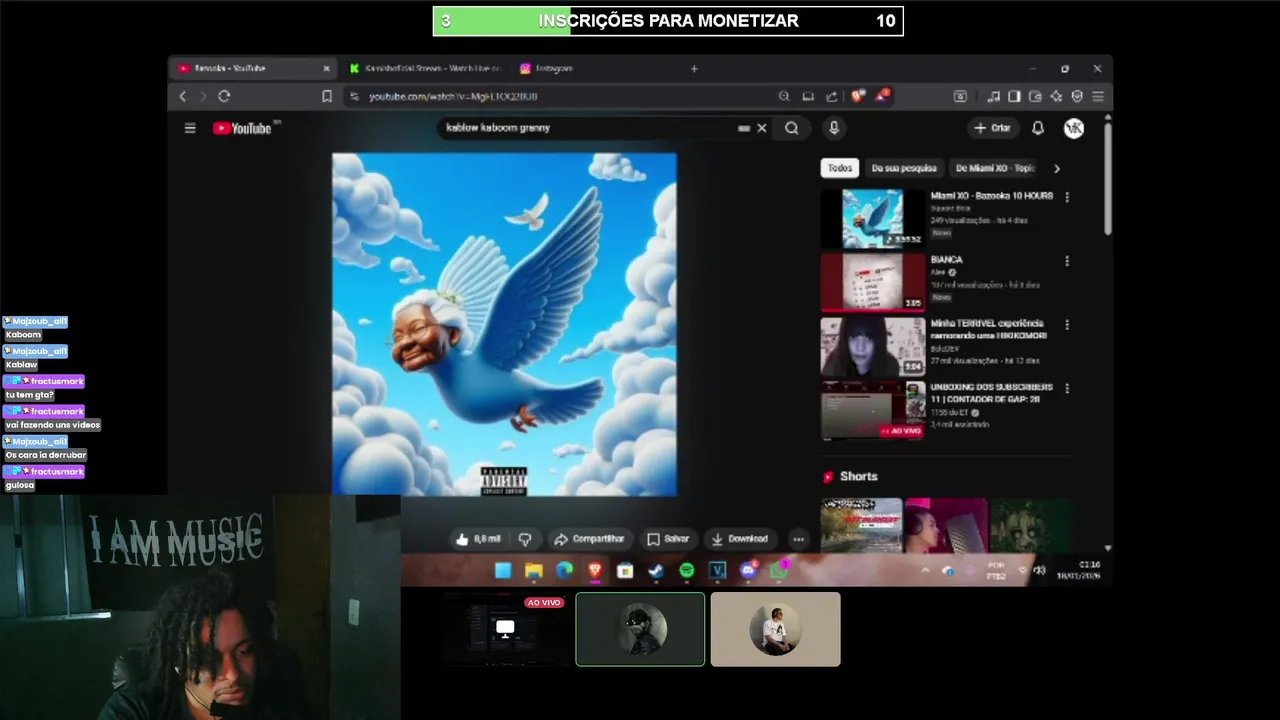Click the Salvar save button
1280x720 pixels.
[x=668, y=539]
